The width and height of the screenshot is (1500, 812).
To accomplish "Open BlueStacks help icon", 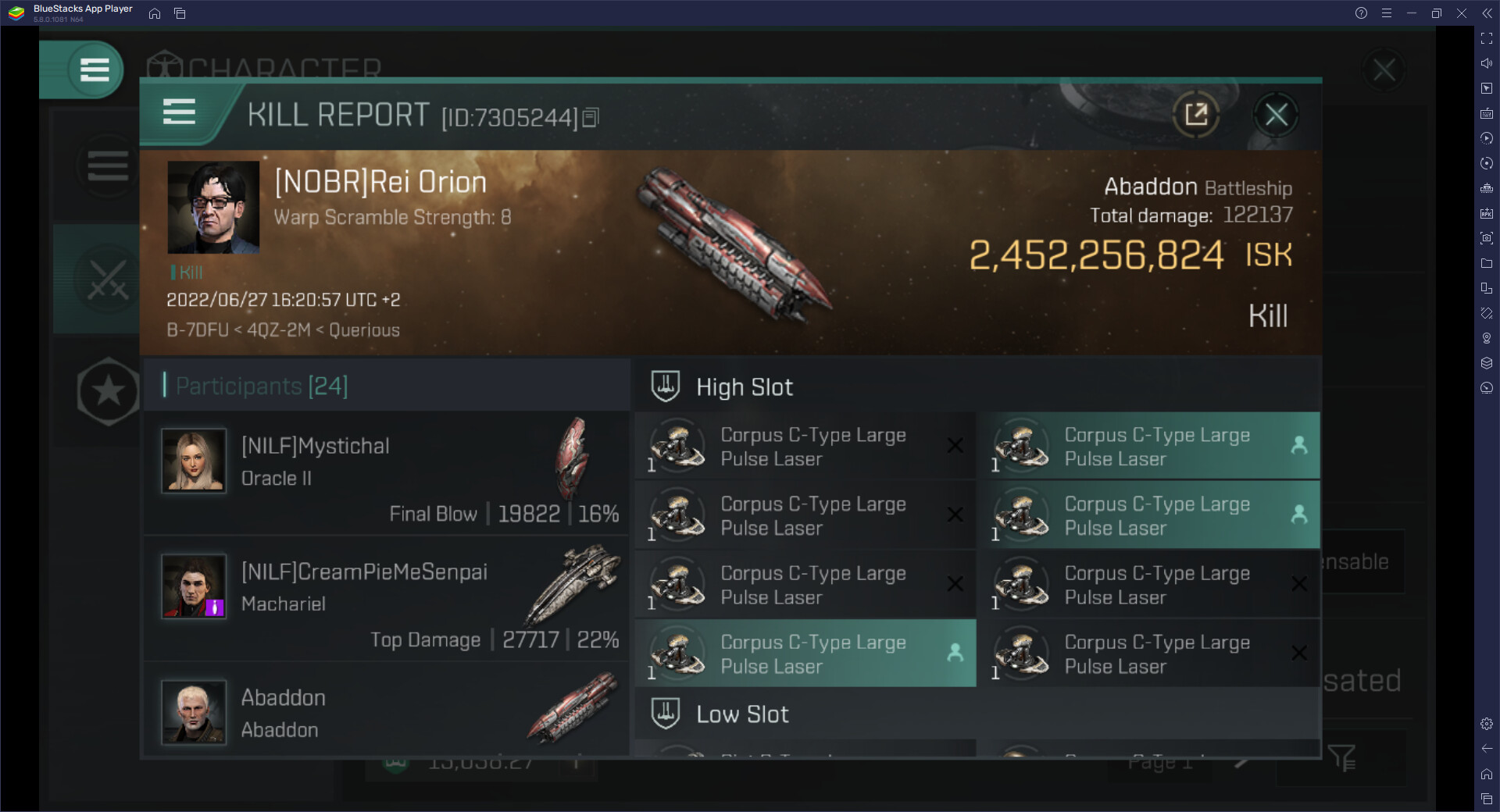I will (x=1361, y=13).
